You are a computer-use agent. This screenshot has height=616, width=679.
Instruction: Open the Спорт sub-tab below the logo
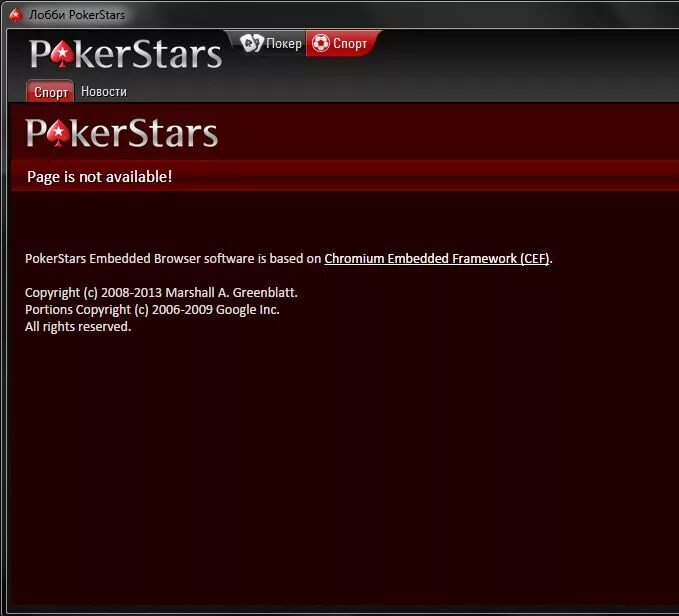(51, 92)
